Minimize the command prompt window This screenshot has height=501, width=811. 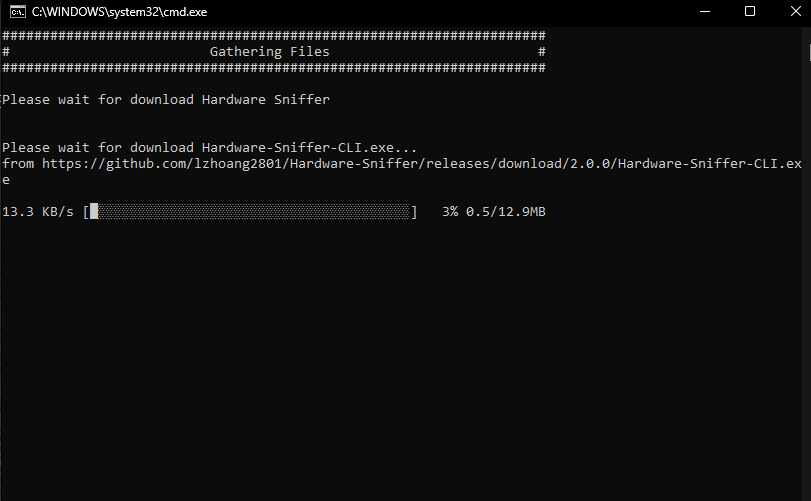click(x=704, y=11)
